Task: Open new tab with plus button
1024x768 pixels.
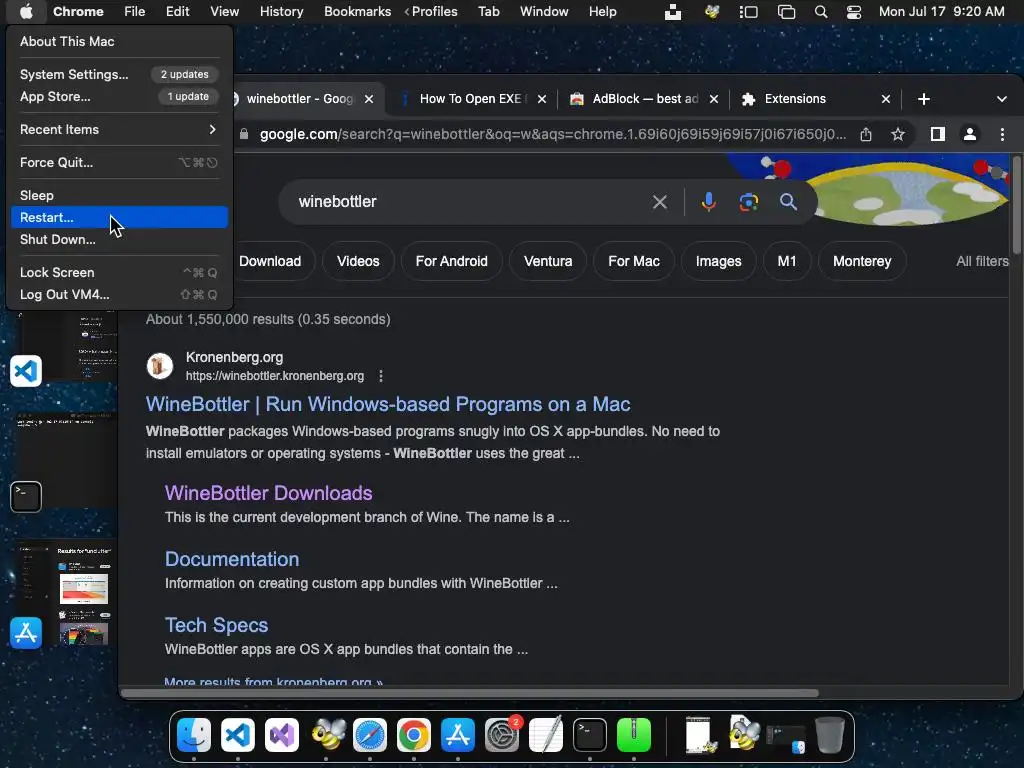Action: (923, 99)
